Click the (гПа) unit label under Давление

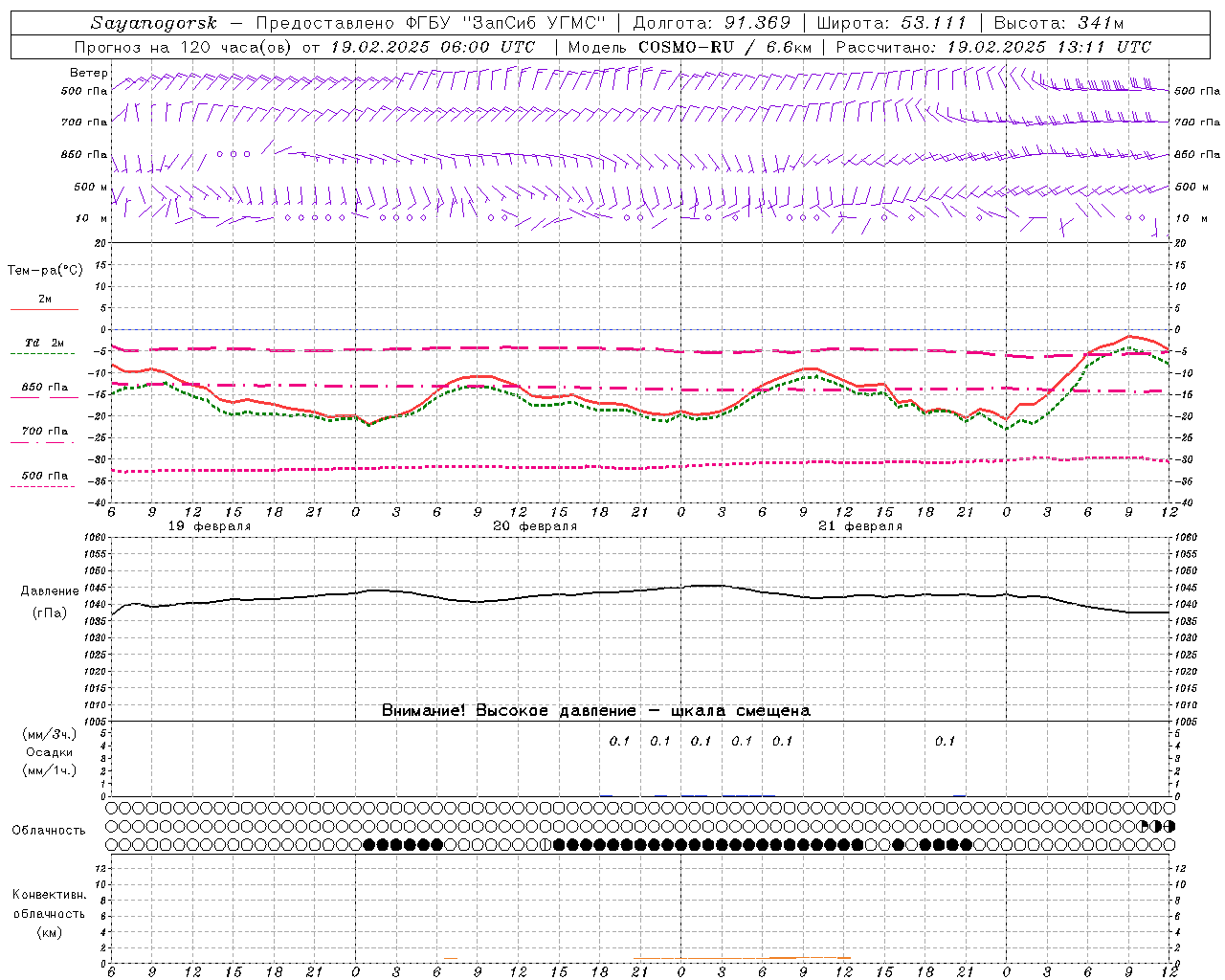pos(50,613)
